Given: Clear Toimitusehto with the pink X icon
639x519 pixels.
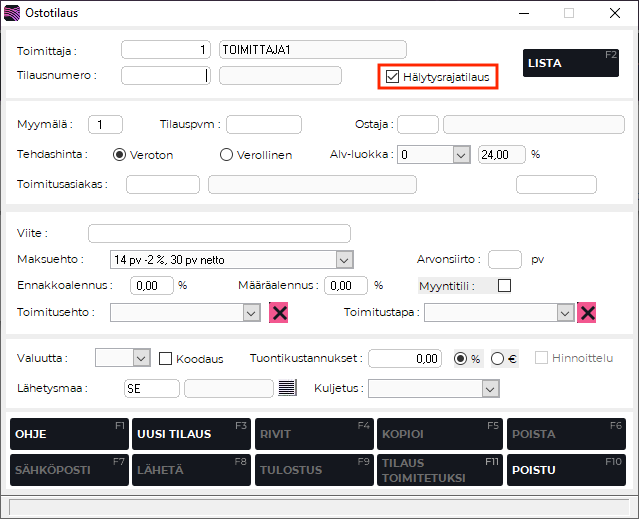Looking at the screenshot, I should (x=280, y=313).
